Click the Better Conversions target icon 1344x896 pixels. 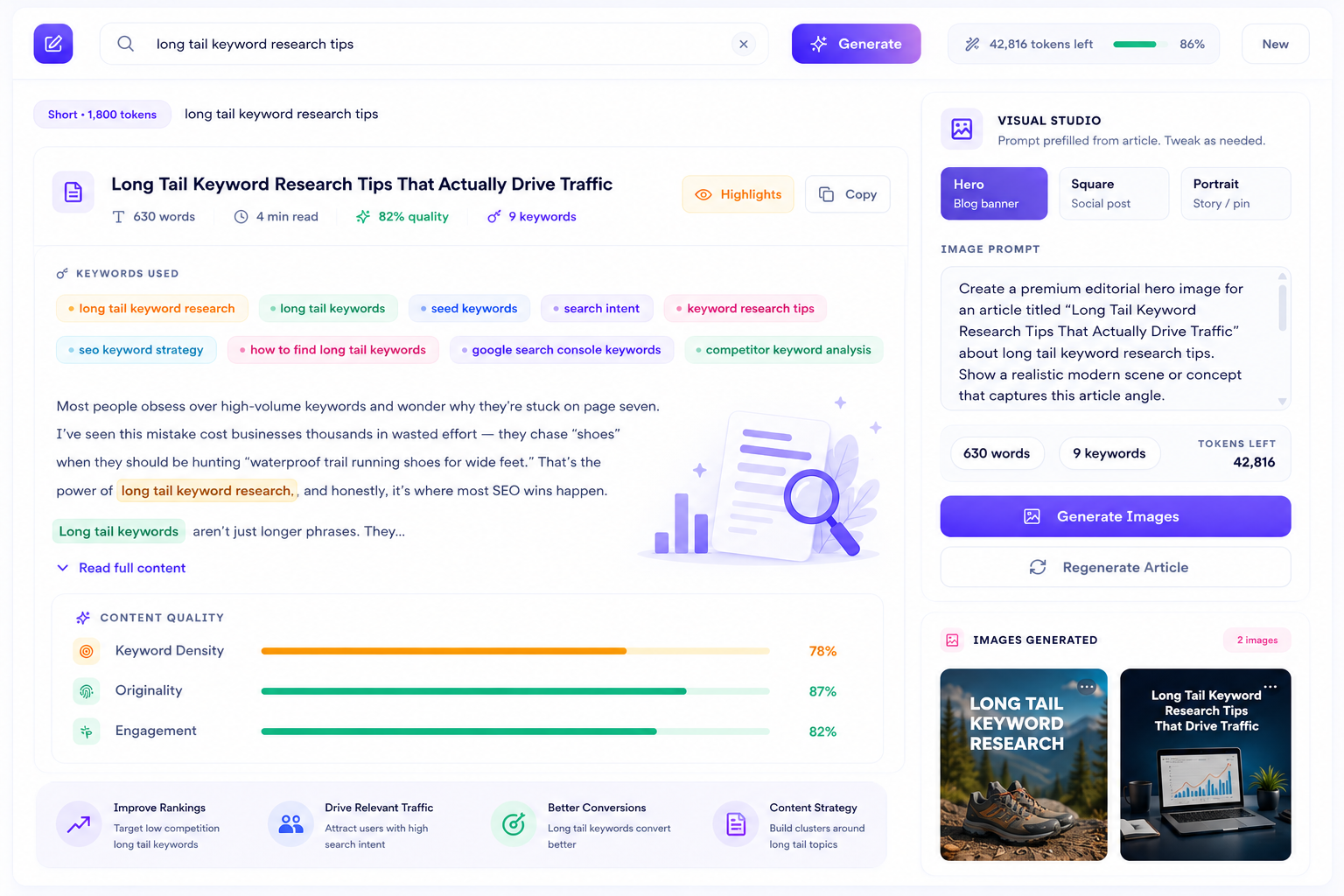coord(514,824)
